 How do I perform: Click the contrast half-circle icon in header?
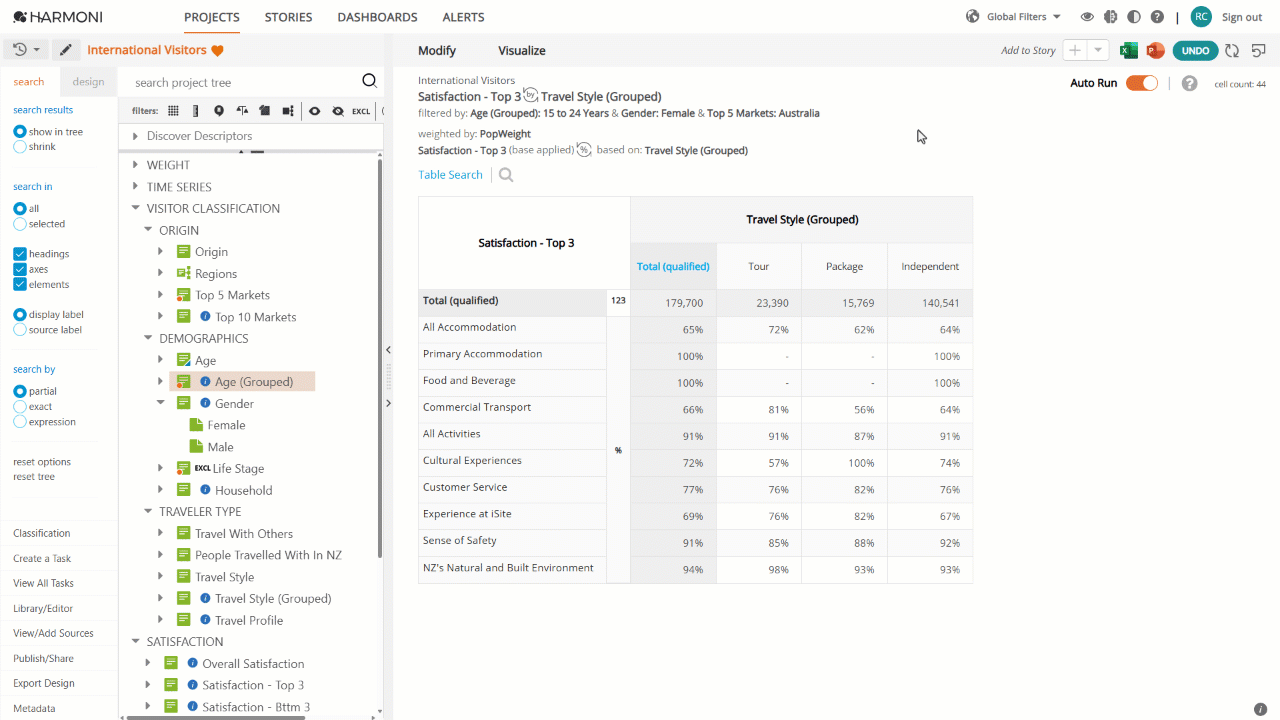coord(1133,17)
